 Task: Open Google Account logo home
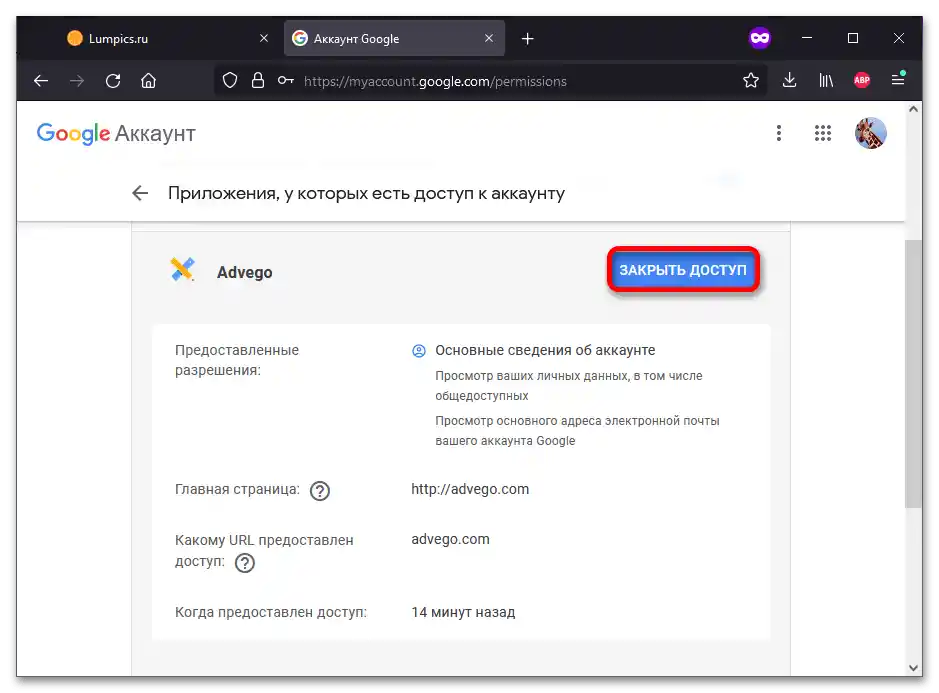click(x=116, y=133)
